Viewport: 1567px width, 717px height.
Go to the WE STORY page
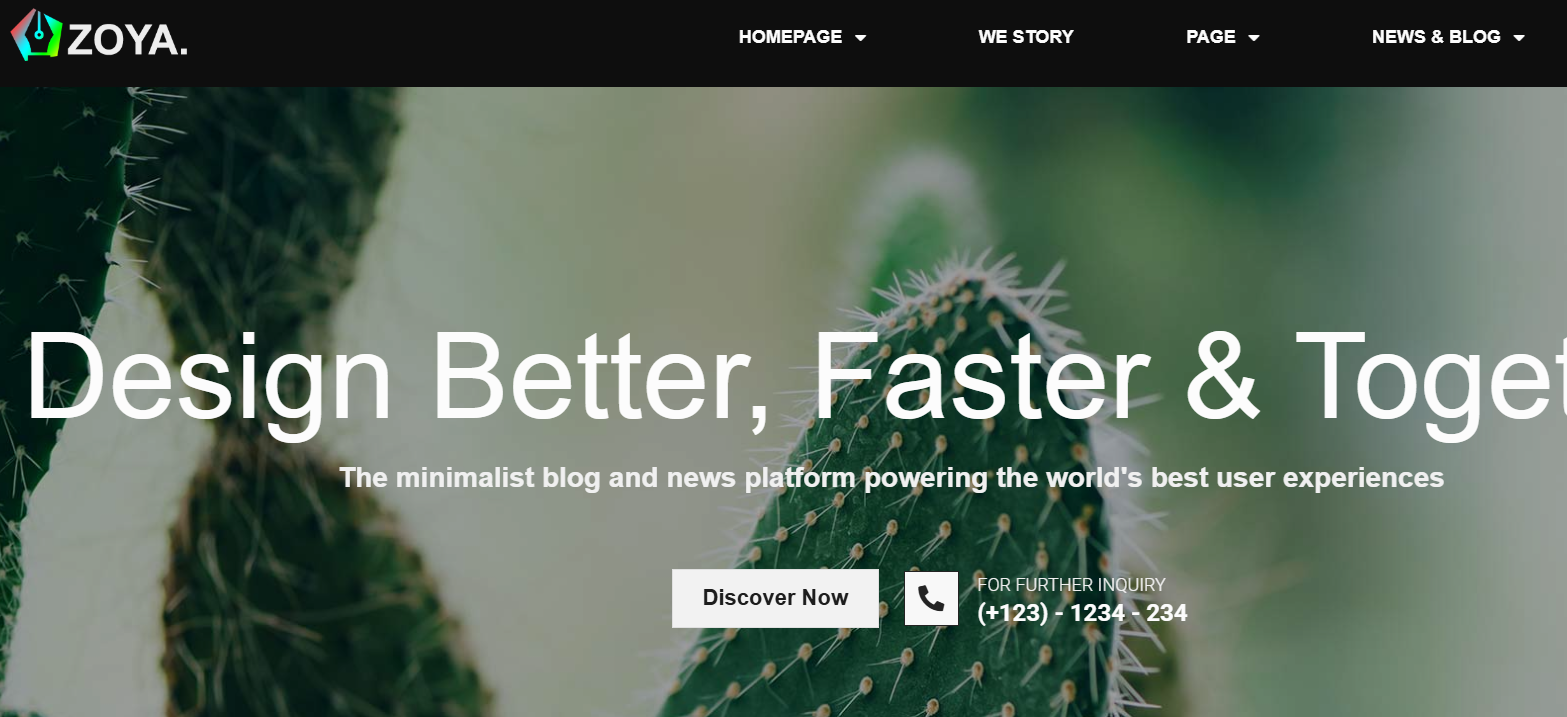click(x=1025, y=37)
